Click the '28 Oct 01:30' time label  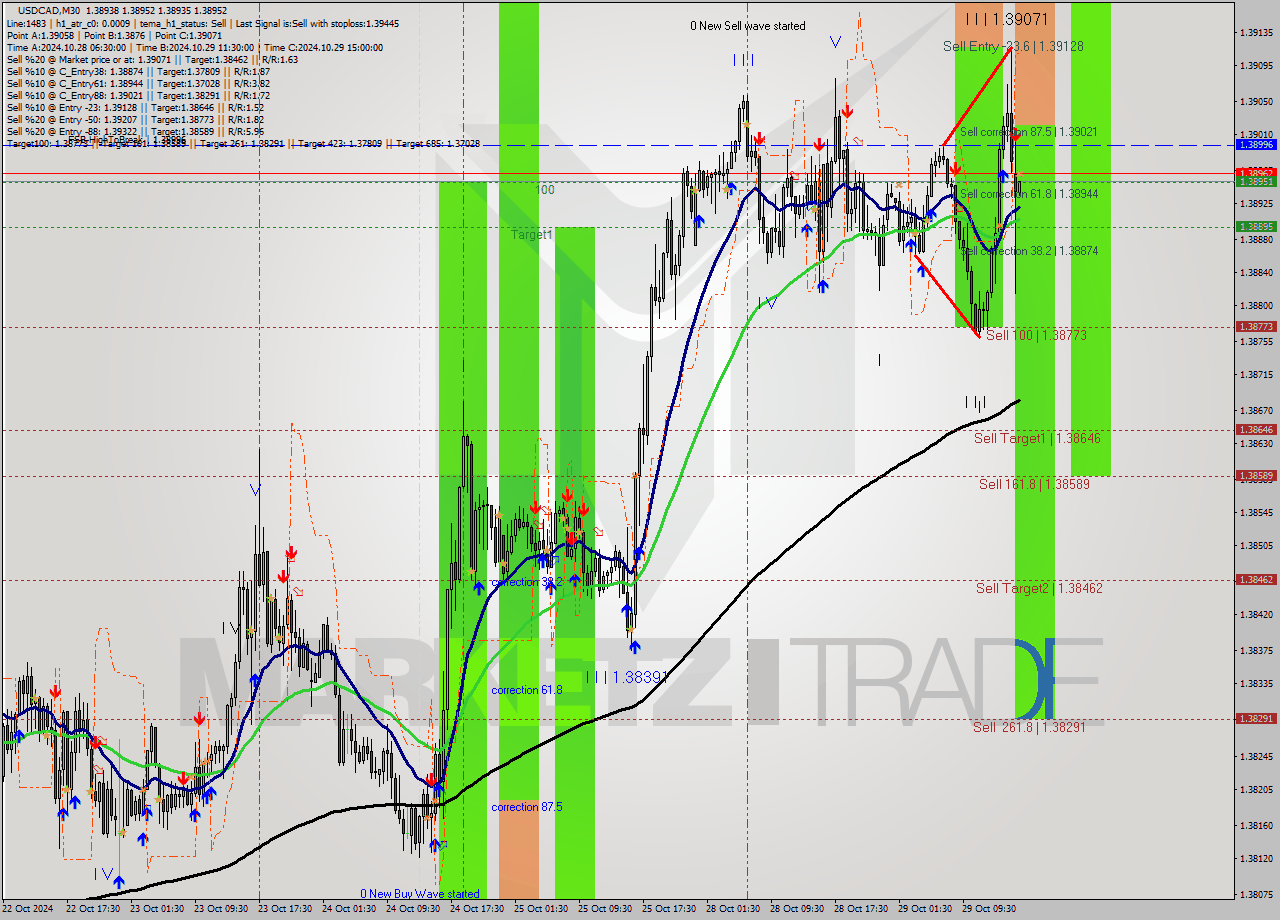[733, 909]
